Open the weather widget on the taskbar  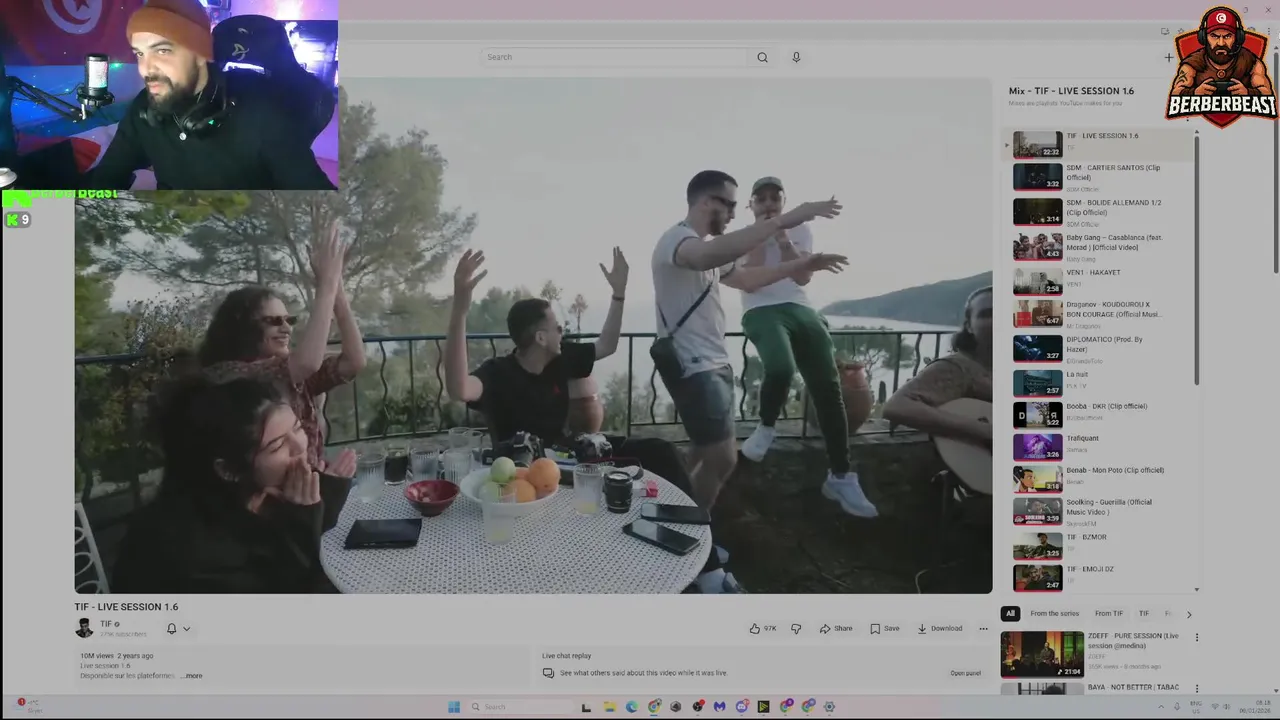(30, 706)
